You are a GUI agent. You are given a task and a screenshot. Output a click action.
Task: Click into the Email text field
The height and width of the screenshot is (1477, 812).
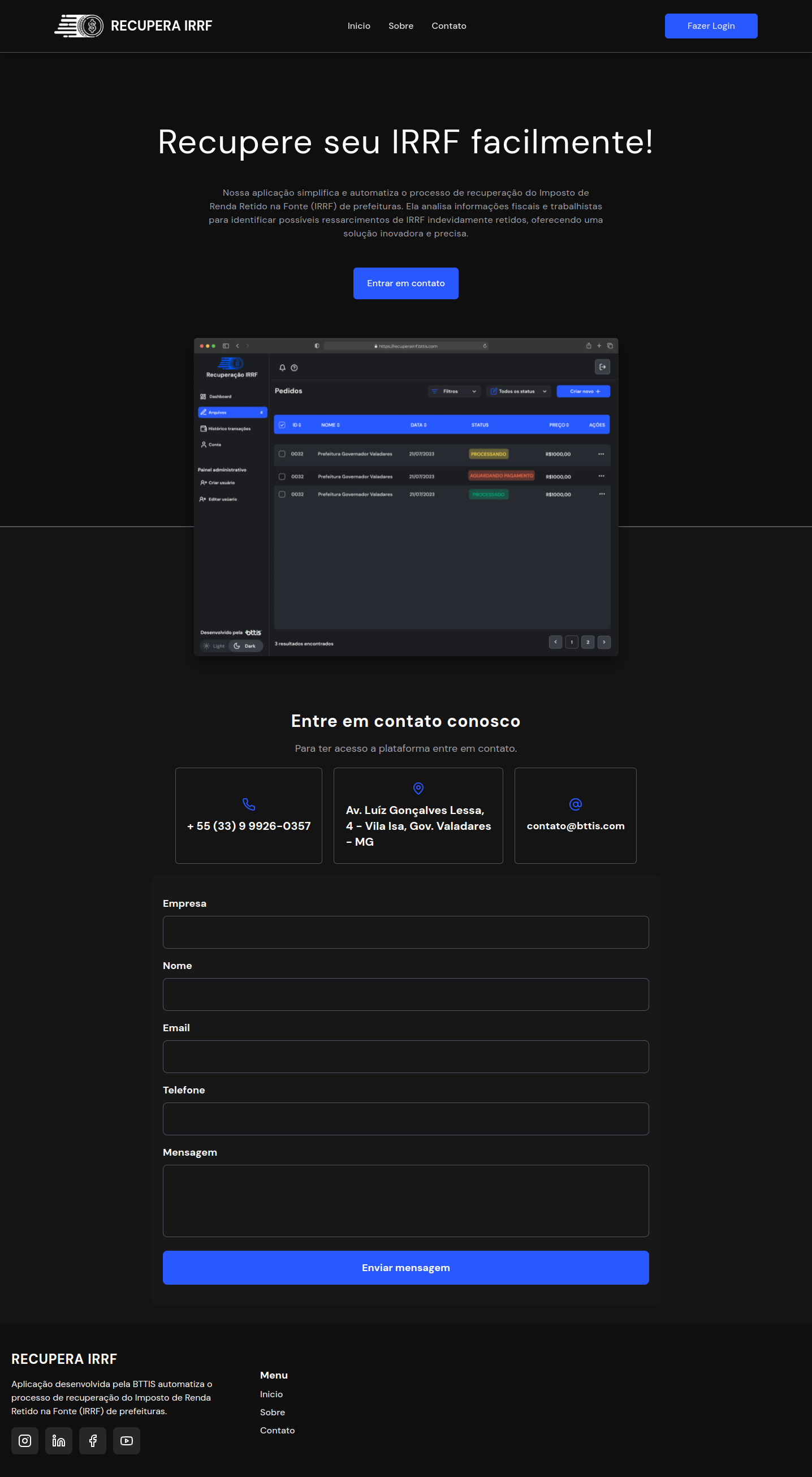coord(405,1056)
